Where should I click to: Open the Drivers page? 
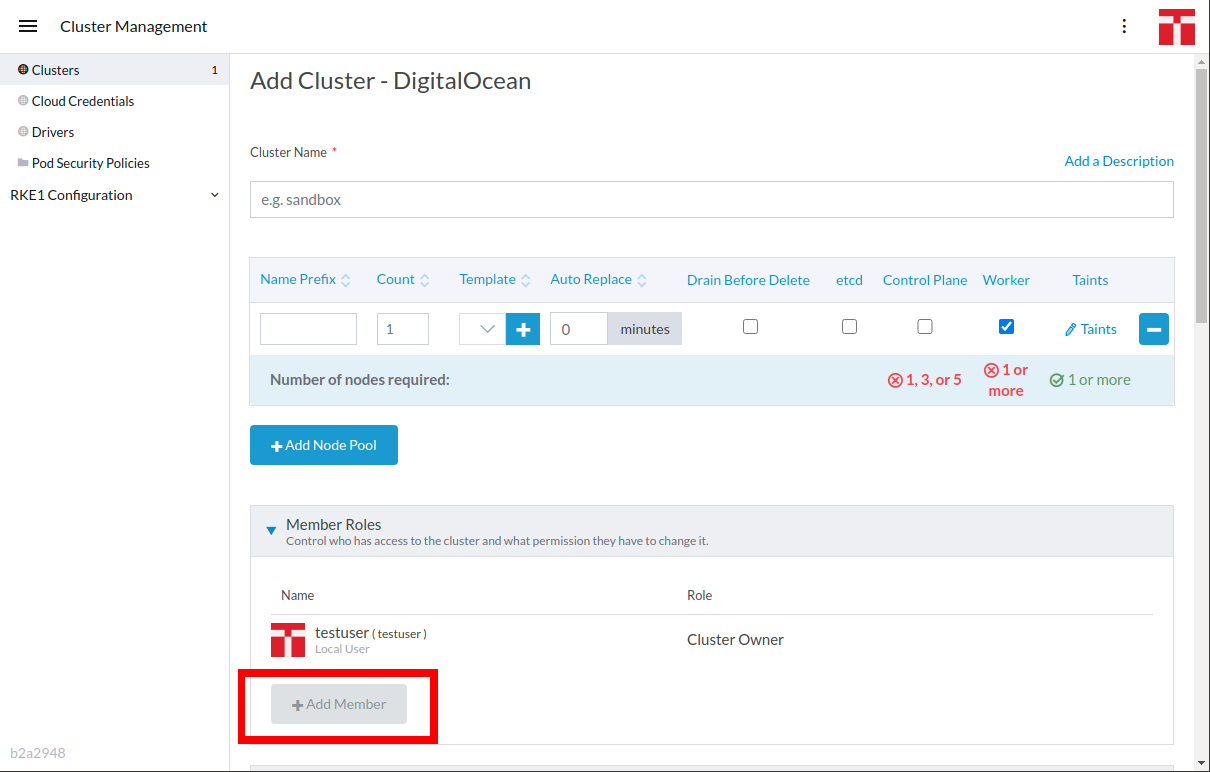click(52, 131)
